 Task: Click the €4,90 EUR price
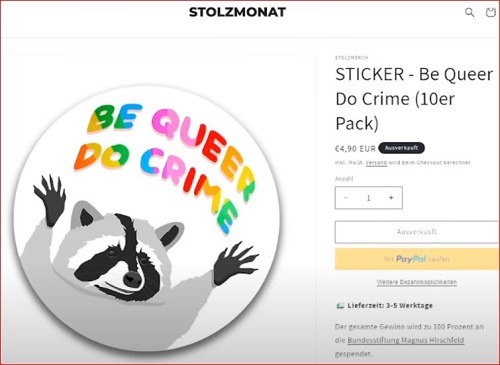pyautogui.click(x=355, y=148)
